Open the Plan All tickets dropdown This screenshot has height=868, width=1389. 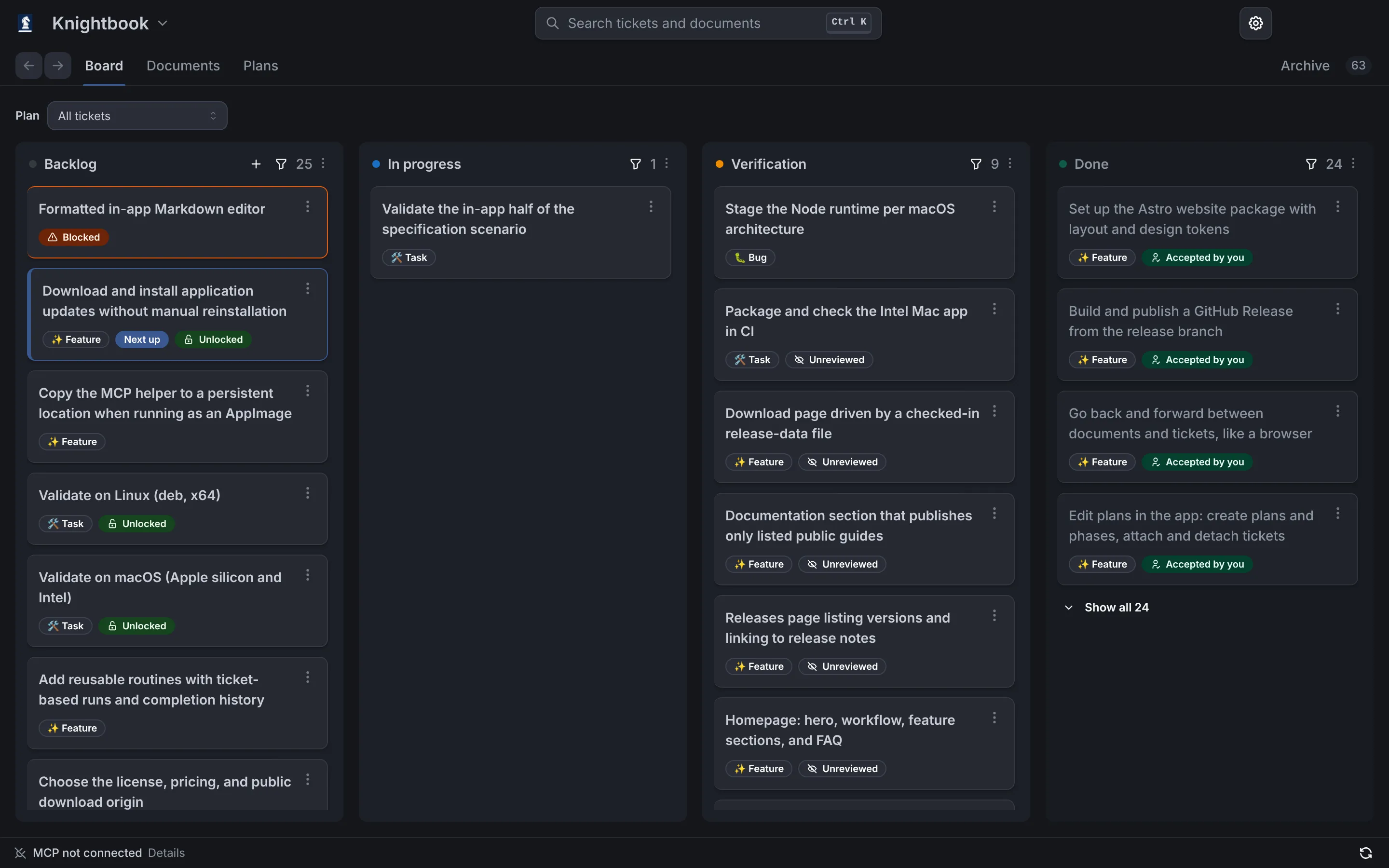pyautogui.click(x=137, y=116)
